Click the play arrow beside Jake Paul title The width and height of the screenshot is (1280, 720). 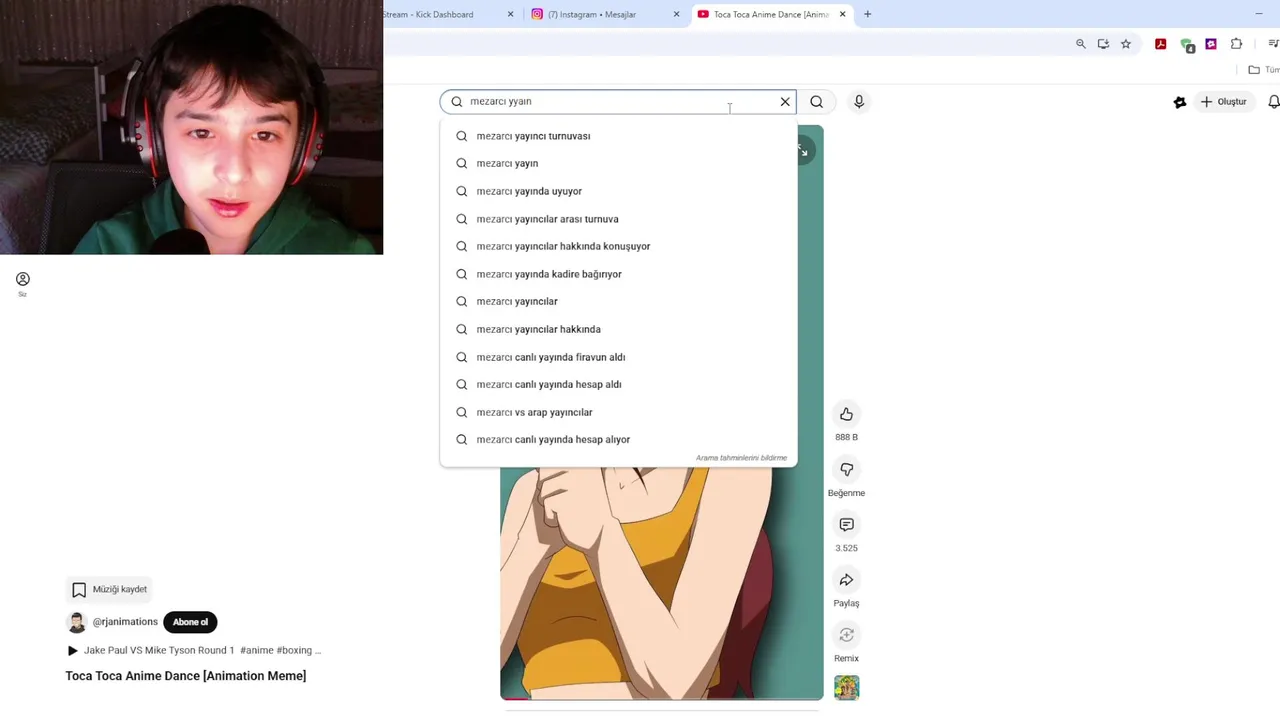tap(72, 651)
